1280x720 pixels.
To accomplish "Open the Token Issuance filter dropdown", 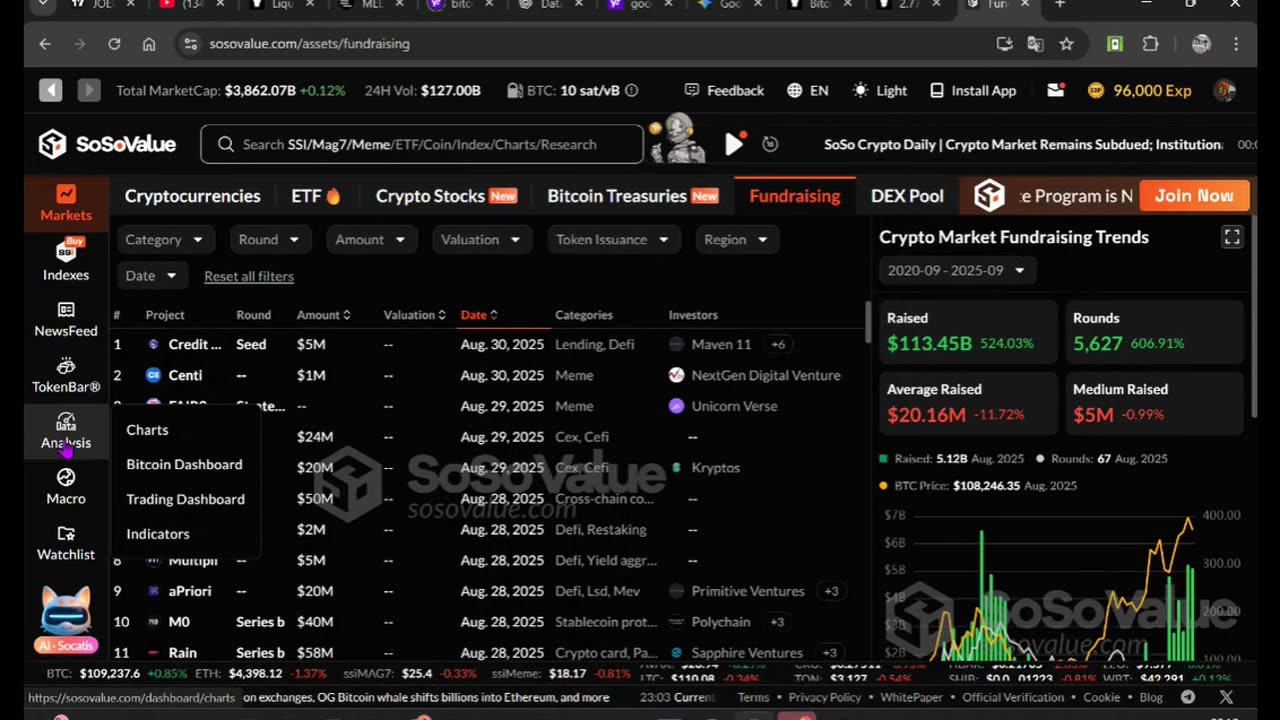I will coord(613,239).
